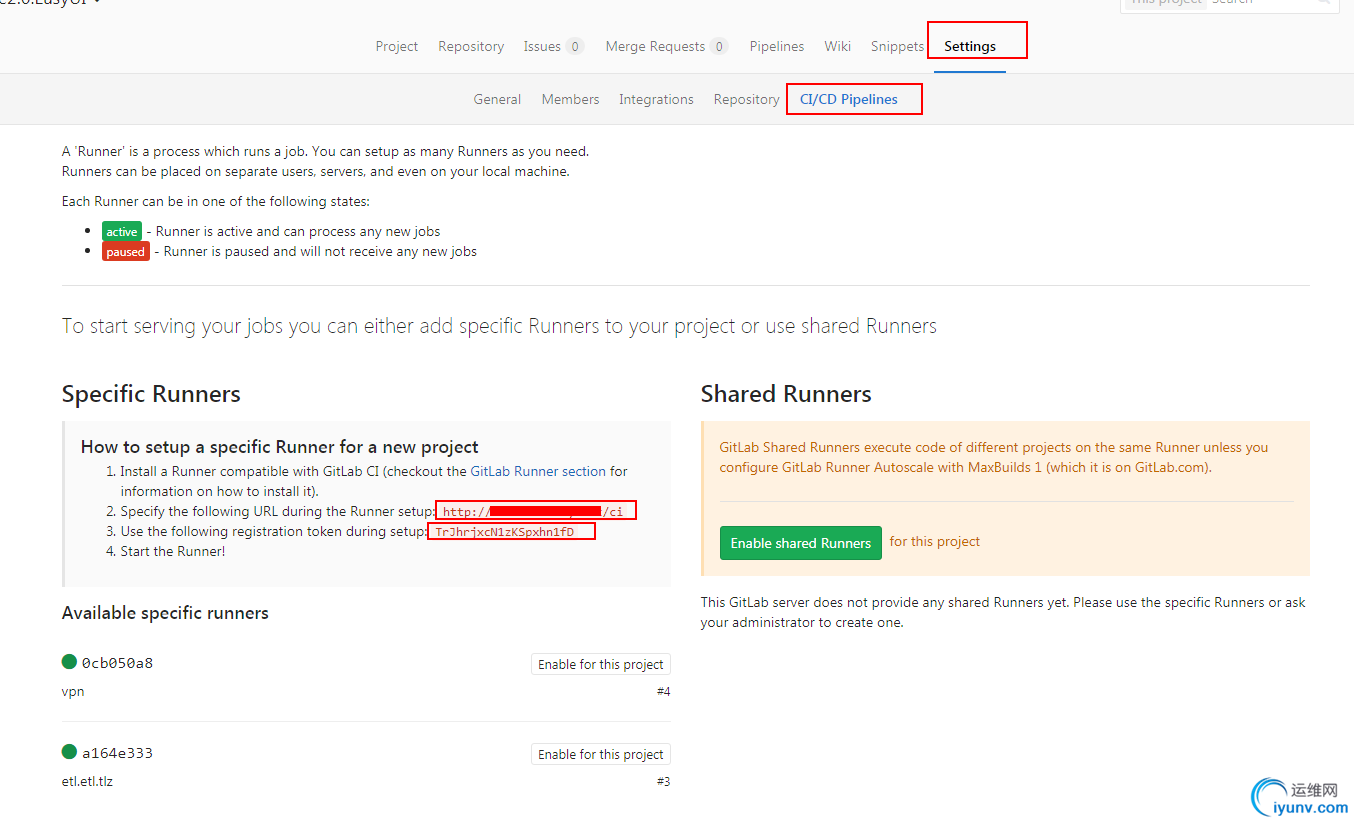The width and height of the screenshot is (1354, 824).
Task: Open the Members settings sub-tab
Action: [570, 99]
